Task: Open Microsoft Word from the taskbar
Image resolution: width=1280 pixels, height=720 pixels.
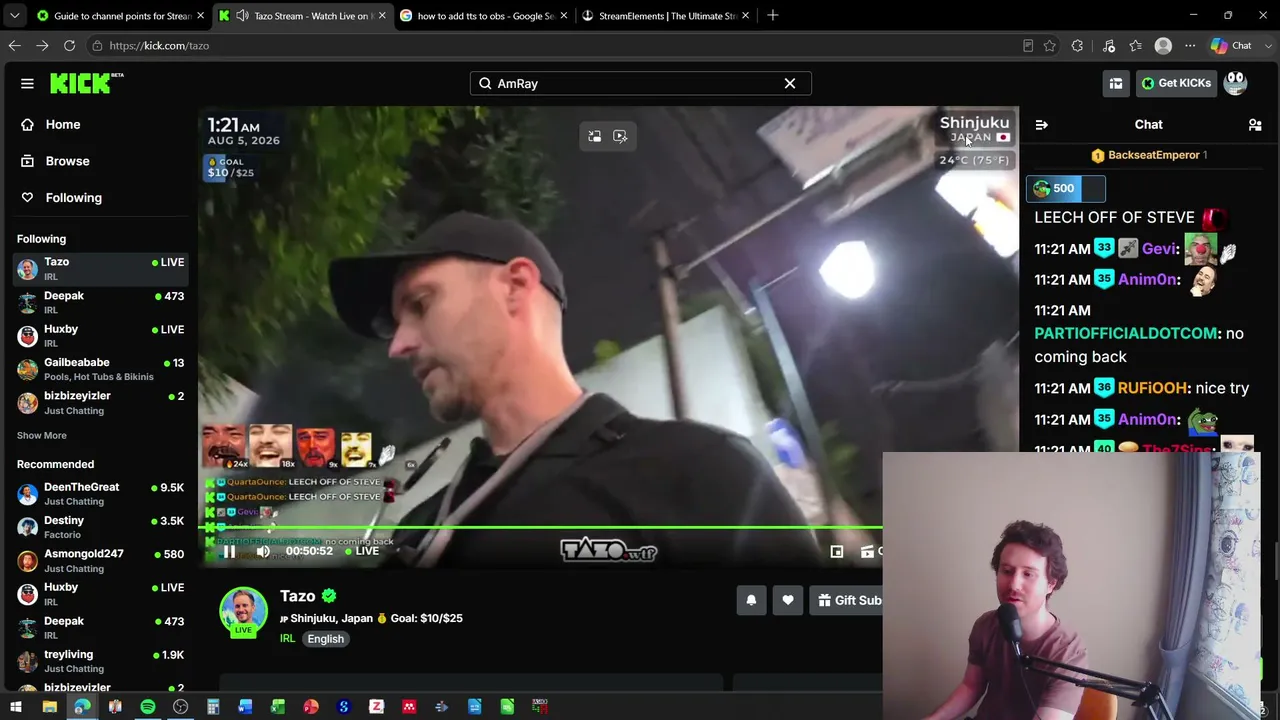Action: click(245, 707)
